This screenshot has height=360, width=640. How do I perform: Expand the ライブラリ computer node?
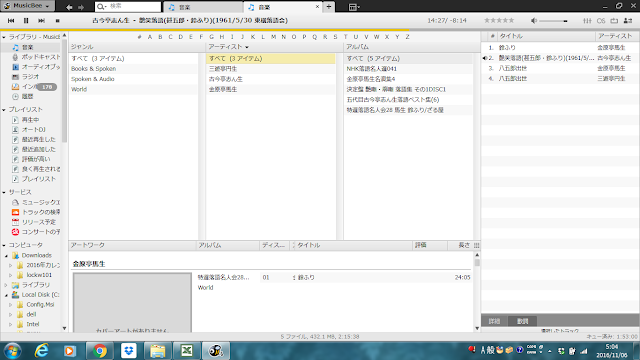(7, 285)
